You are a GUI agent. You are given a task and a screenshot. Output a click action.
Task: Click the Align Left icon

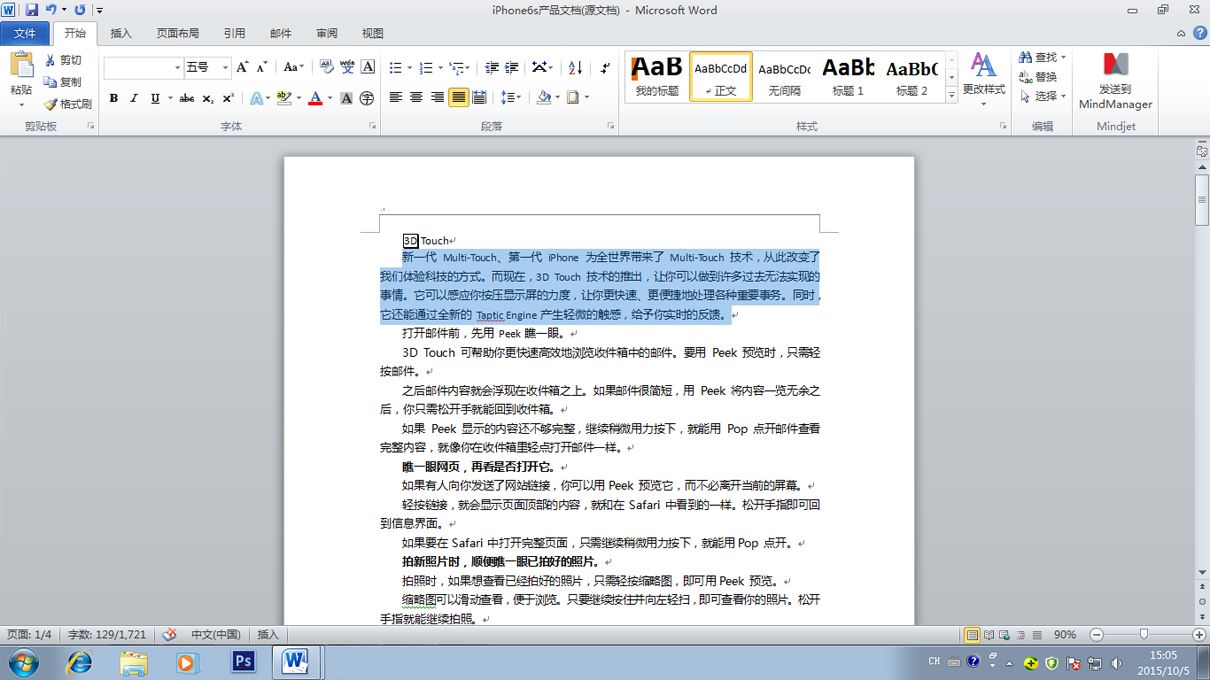[x=396, y=98]
